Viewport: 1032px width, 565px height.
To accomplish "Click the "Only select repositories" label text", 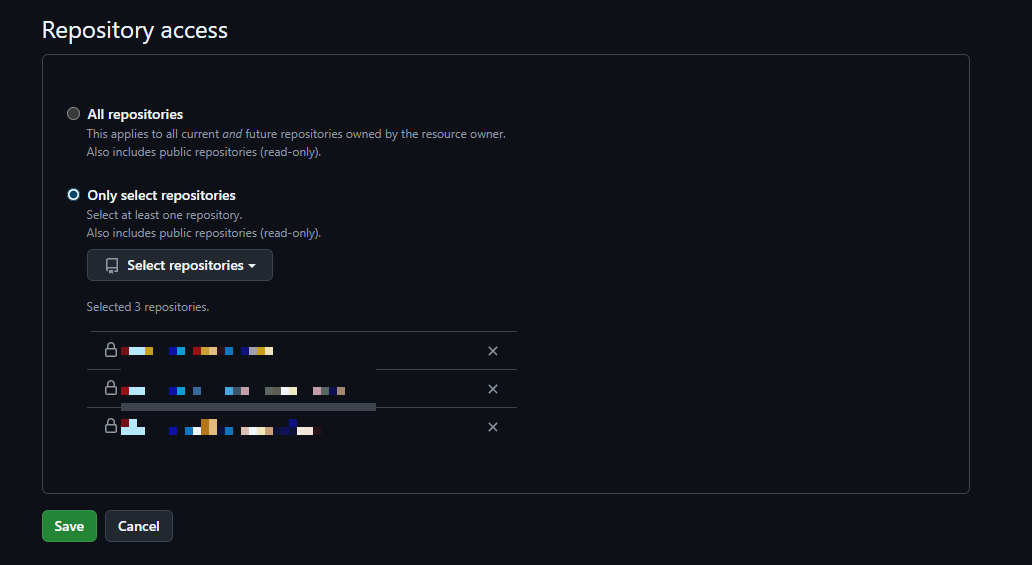I will pyautogui.click(x=161, y=195).
